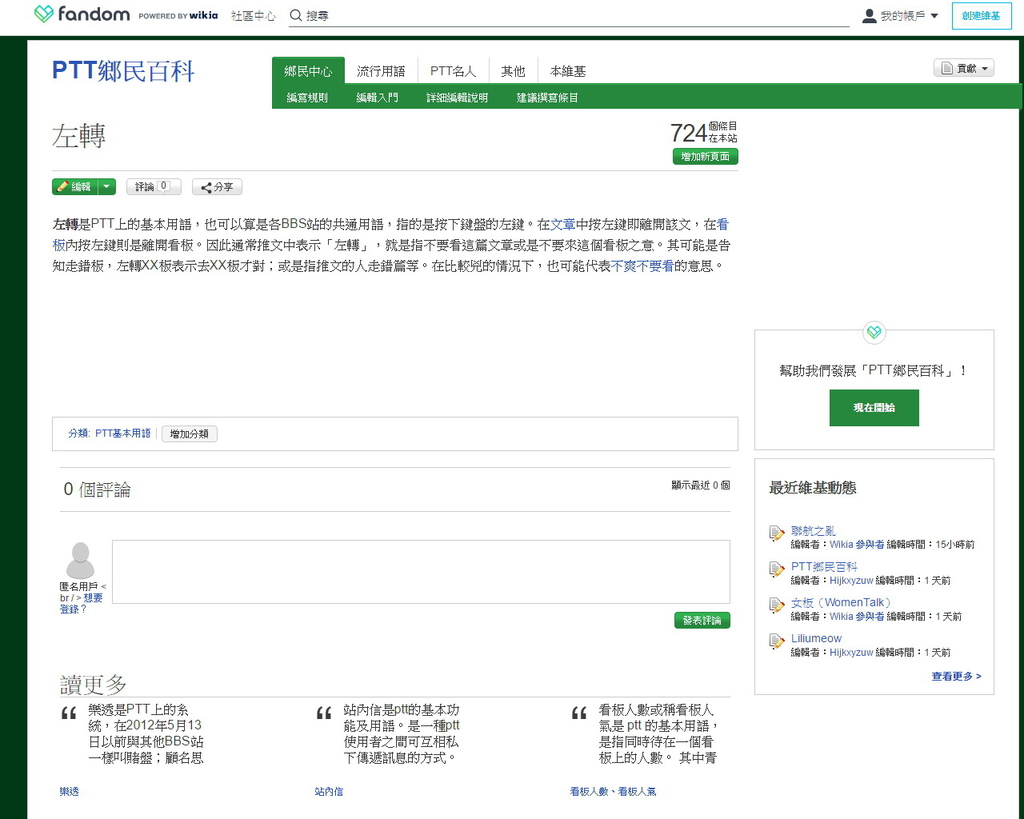Click the 評論 comments button
The height and width of the screenshot is (819, 1024).
pyautogui.click(x=153, y=187)
